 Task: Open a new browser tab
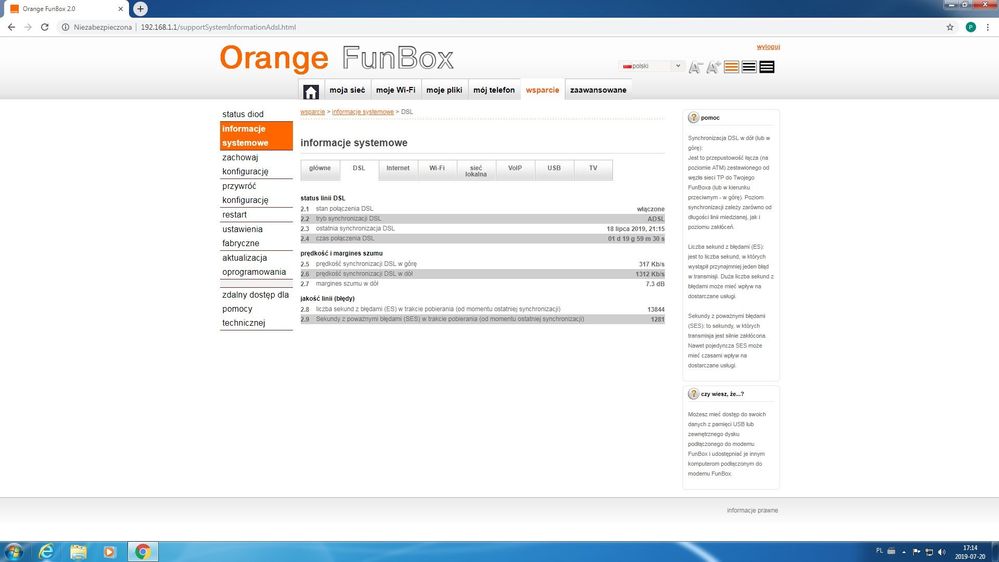[x=140, y=9]
